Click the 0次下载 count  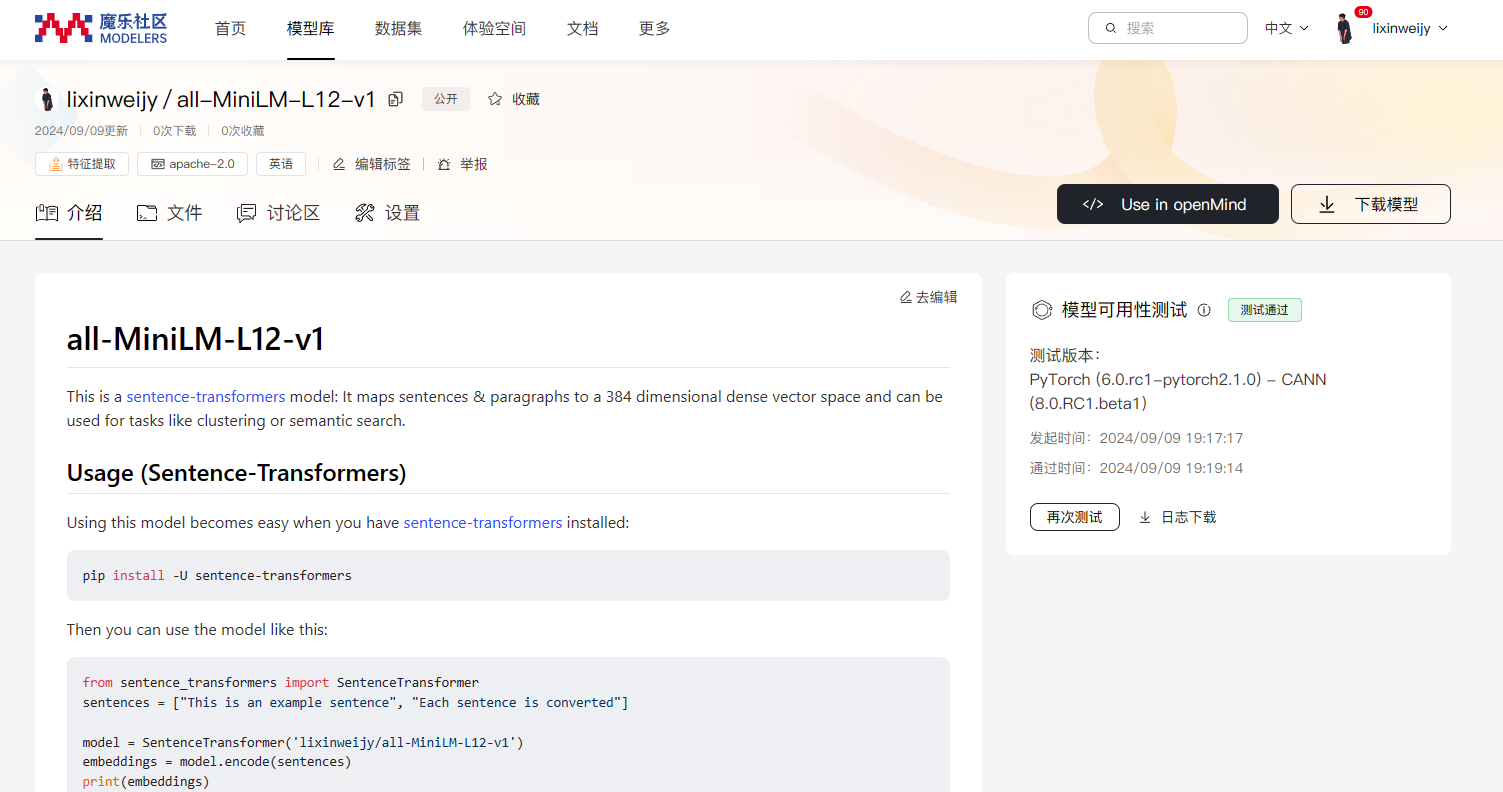[175, 131]
